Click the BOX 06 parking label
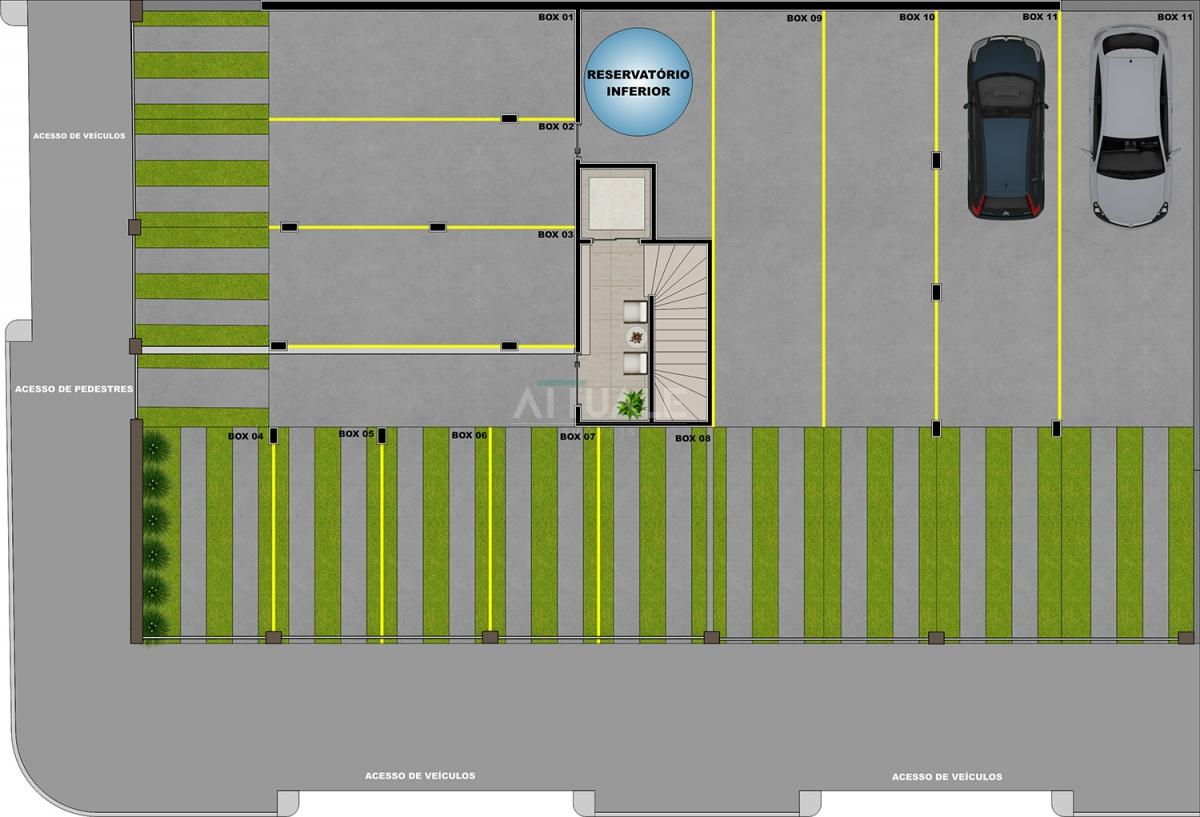This screenshot has height=817, width=1200. click(x=469, y=435)
